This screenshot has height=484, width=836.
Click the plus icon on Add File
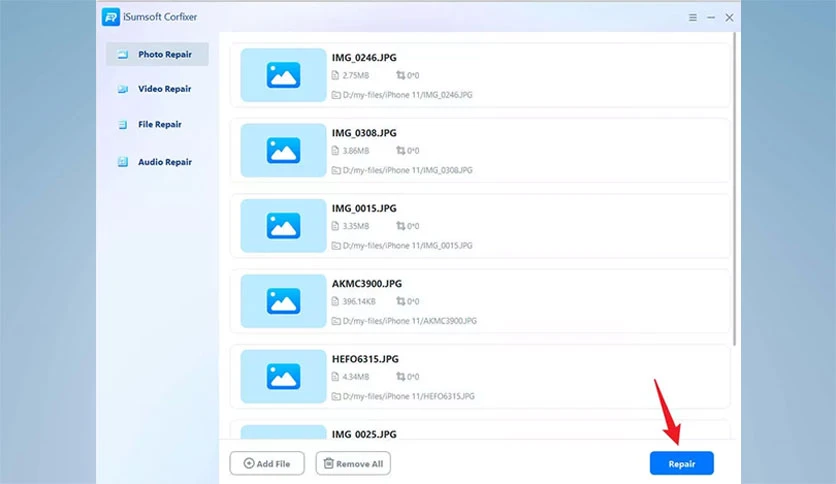[x=249, y=463]
